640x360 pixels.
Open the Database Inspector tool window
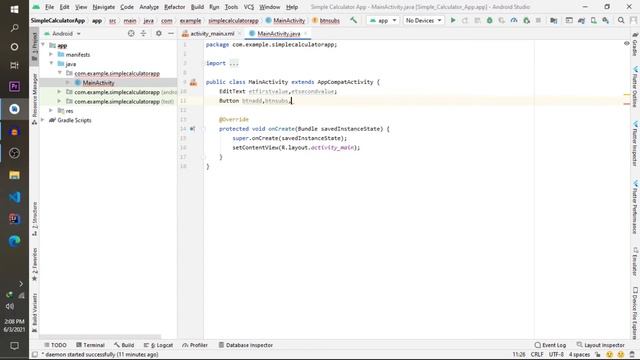[x=246, y=345]
